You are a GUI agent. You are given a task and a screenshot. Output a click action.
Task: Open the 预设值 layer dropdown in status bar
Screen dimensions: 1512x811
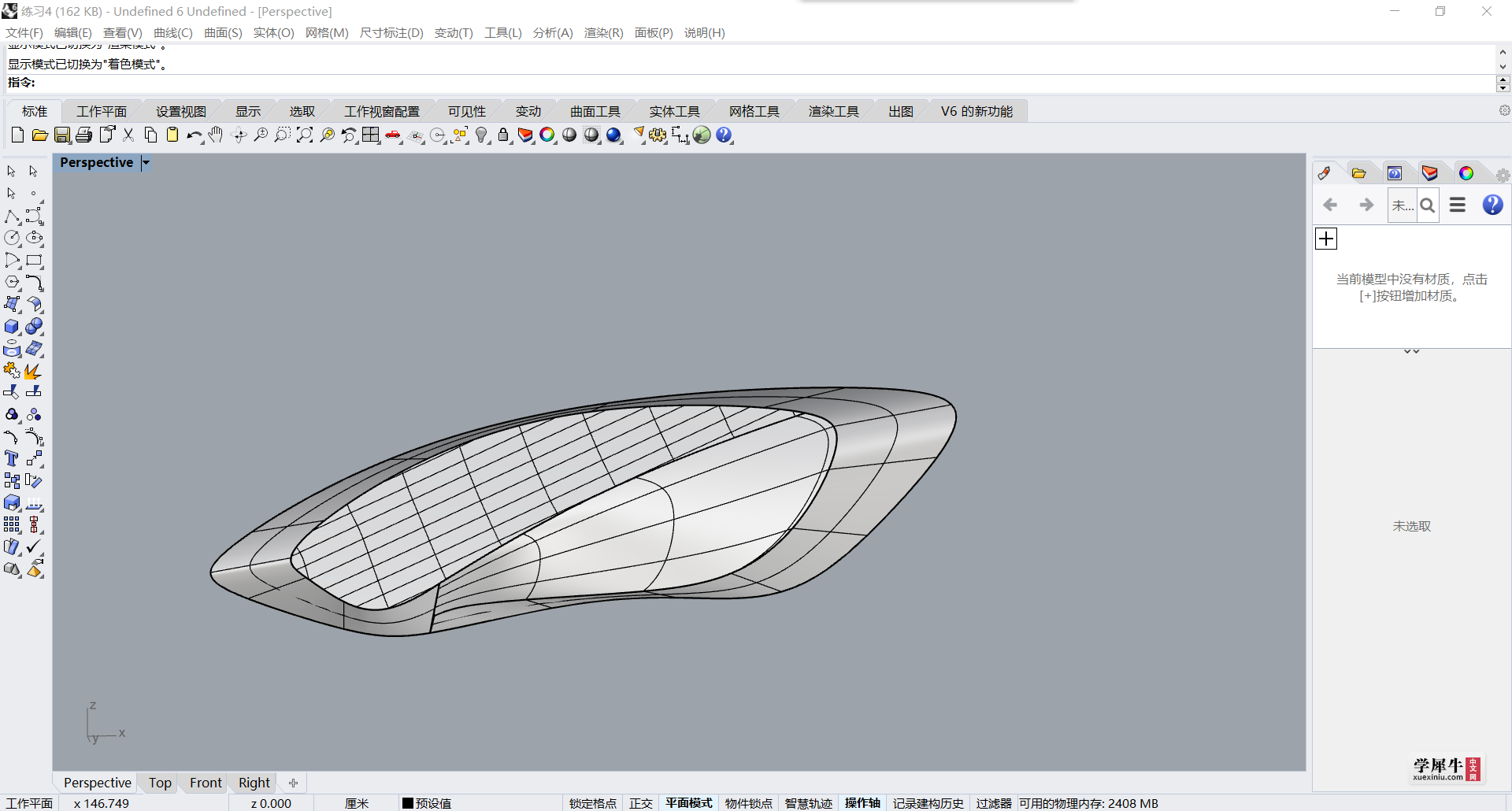tap(428, 803)
